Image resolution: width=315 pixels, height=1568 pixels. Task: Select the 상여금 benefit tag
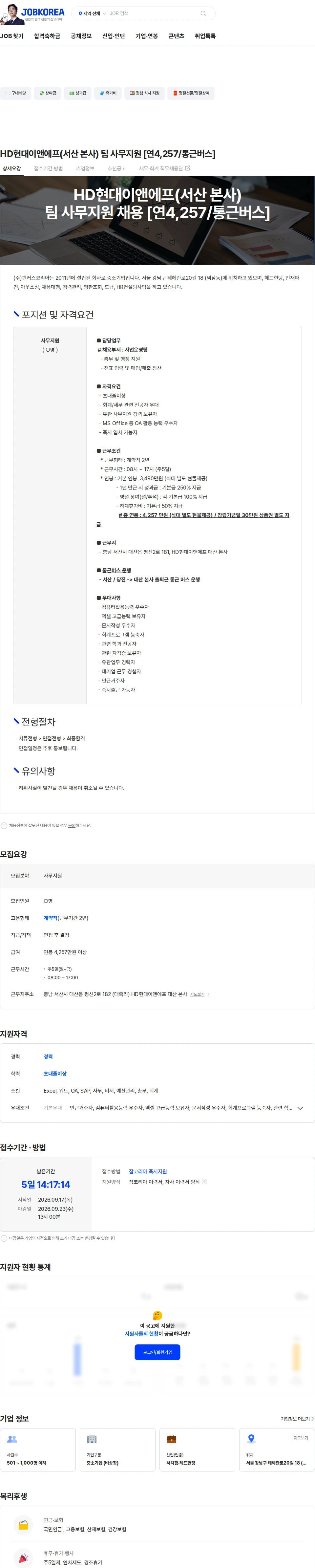48,93
